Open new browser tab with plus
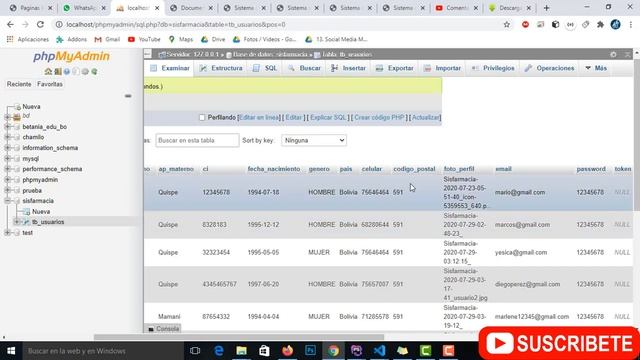This screenshot has height=360, width=640. click(x=546, y=8)
